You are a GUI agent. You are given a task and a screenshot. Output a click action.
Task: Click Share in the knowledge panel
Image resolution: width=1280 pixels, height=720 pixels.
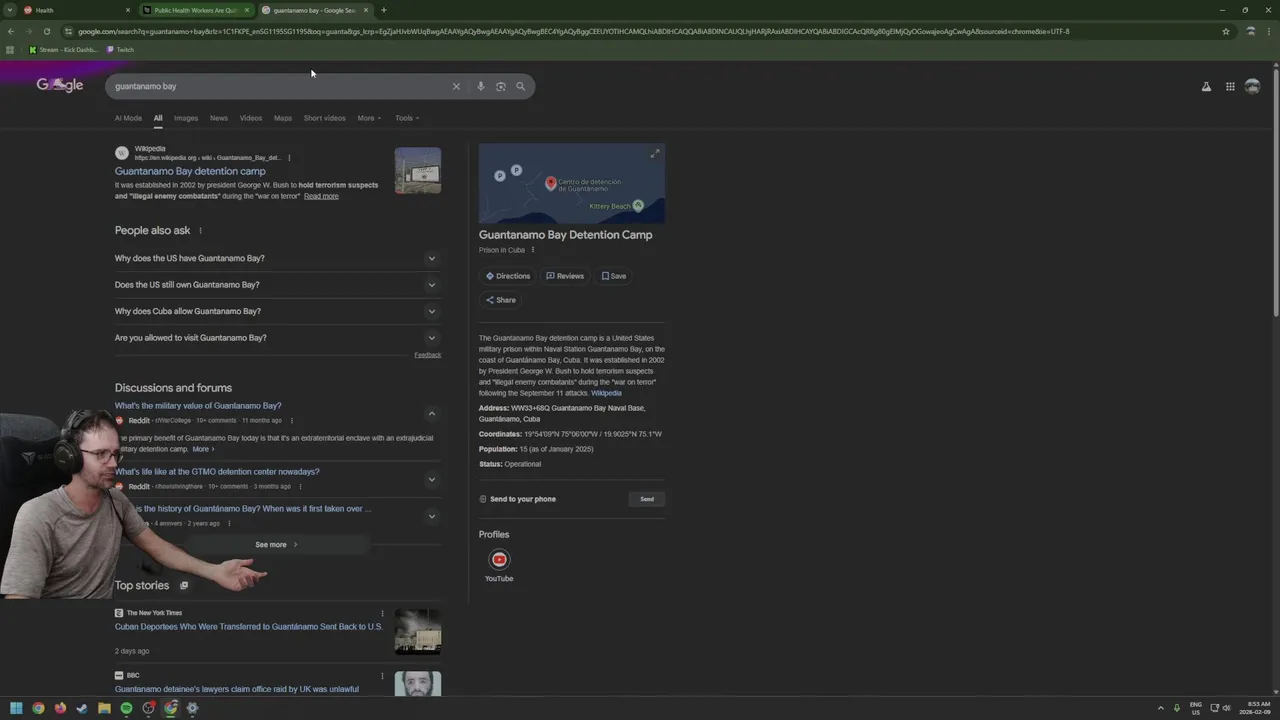click(501, 300)
